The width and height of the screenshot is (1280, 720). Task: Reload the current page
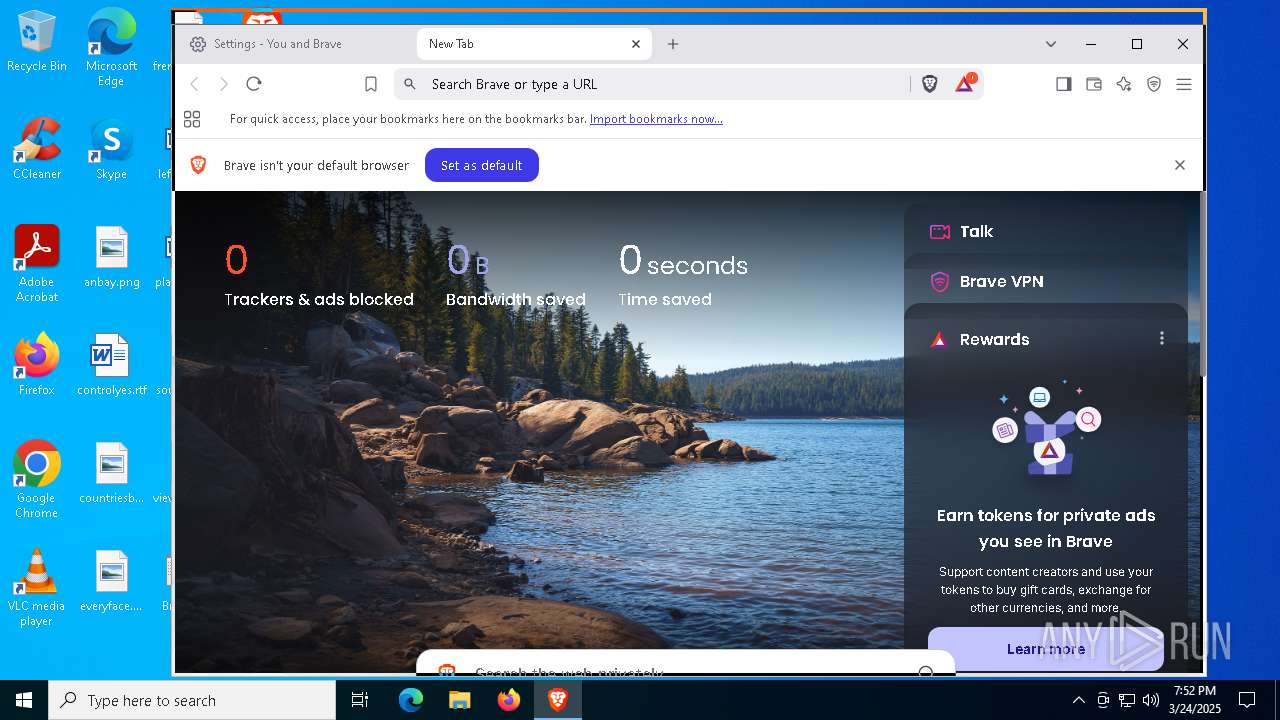[x=254, y=84]
